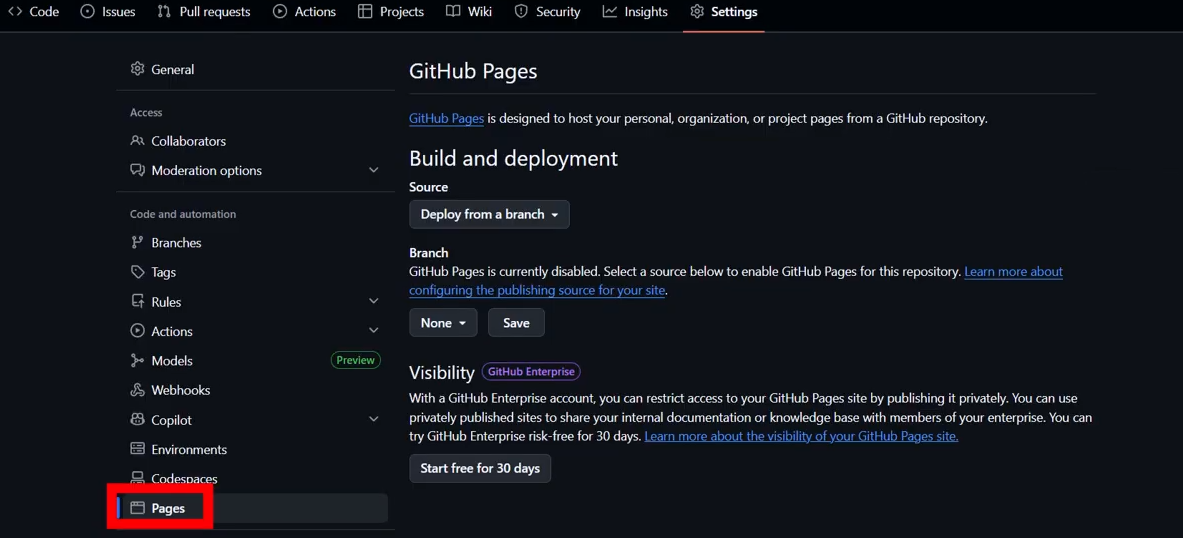Click the Projects table icon
The width and height of the screenshot is (1183, 538).
(x=365, y=12)
